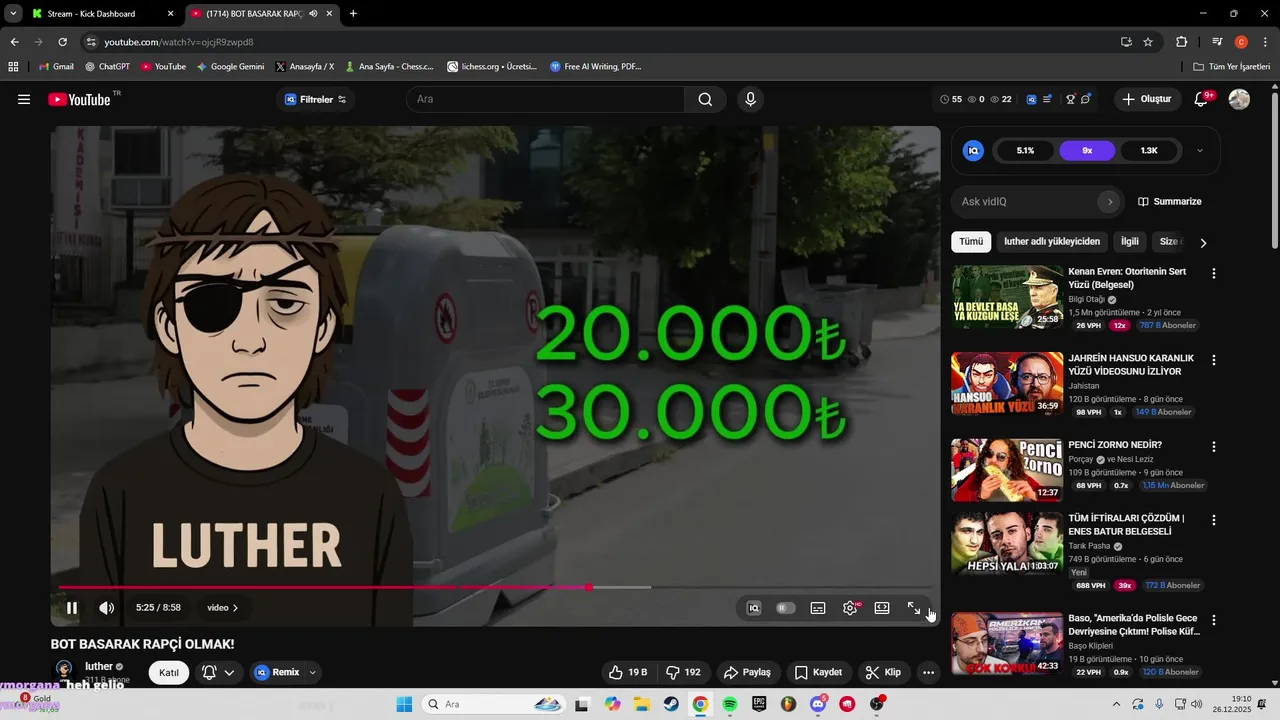Screen dimensions: 1280x720
Task: Select the Tümü filter chip
Action: [x=971, y=242]
